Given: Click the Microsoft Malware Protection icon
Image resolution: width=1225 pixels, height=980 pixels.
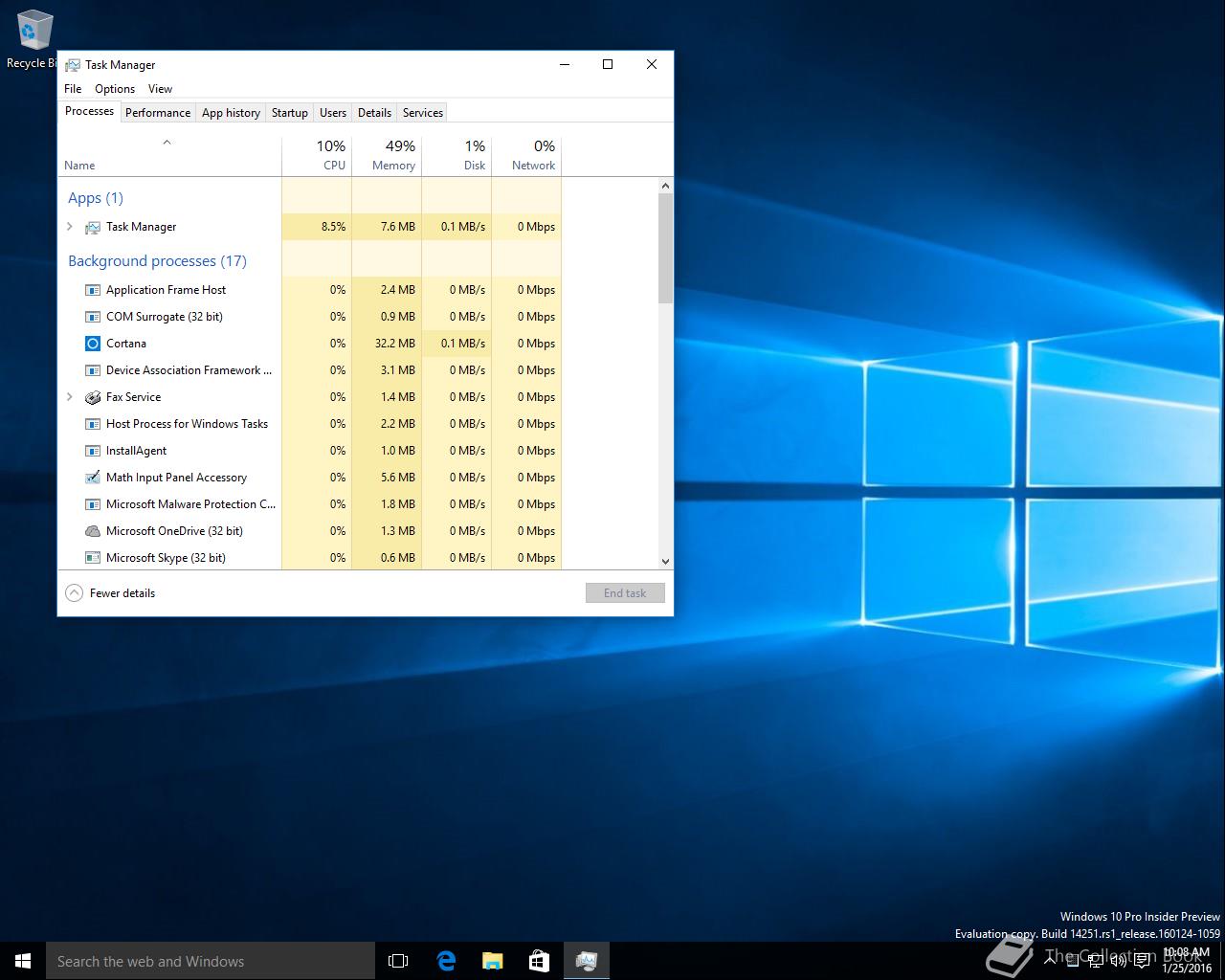Looking at the screenshot, I should pos(93,504).
